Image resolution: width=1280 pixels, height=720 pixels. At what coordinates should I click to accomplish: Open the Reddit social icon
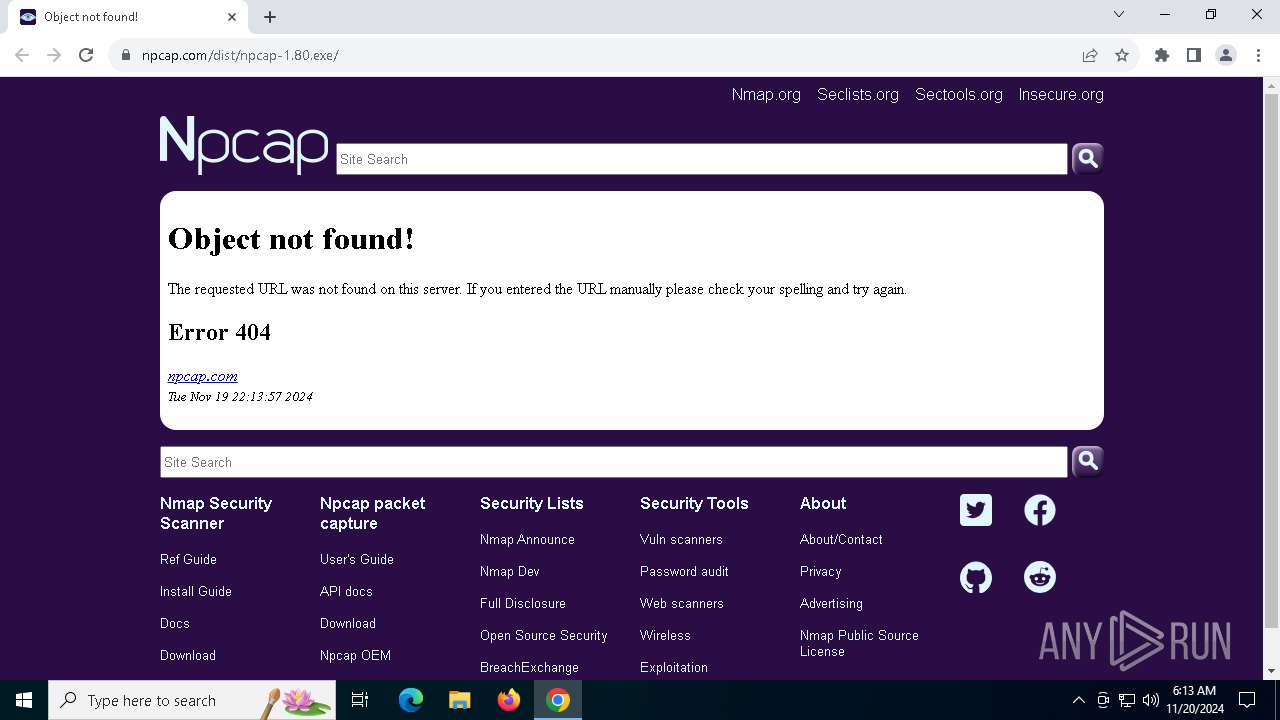click(x=1040, y=577)
